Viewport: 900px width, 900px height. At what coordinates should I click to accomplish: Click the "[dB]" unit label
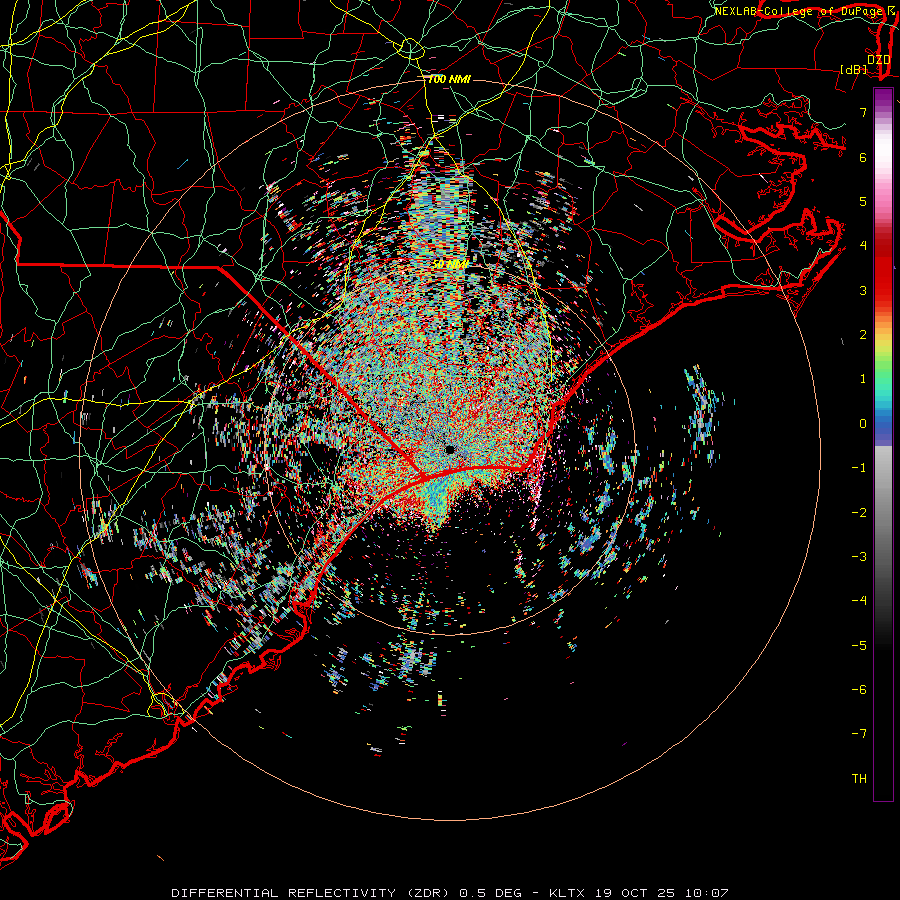click(853, 69)
